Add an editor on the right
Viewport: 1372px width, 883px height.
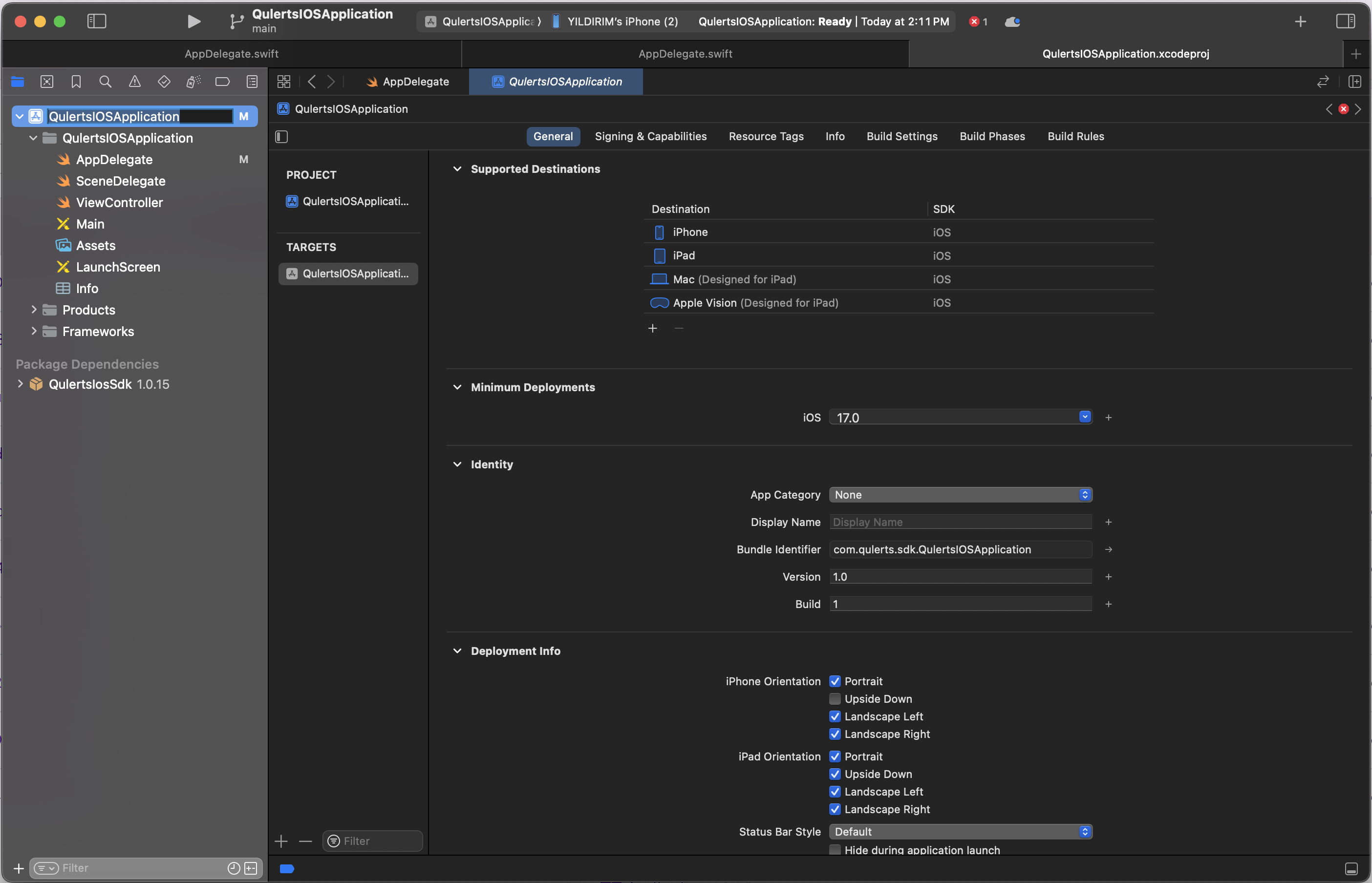(x=1355, y=82)
